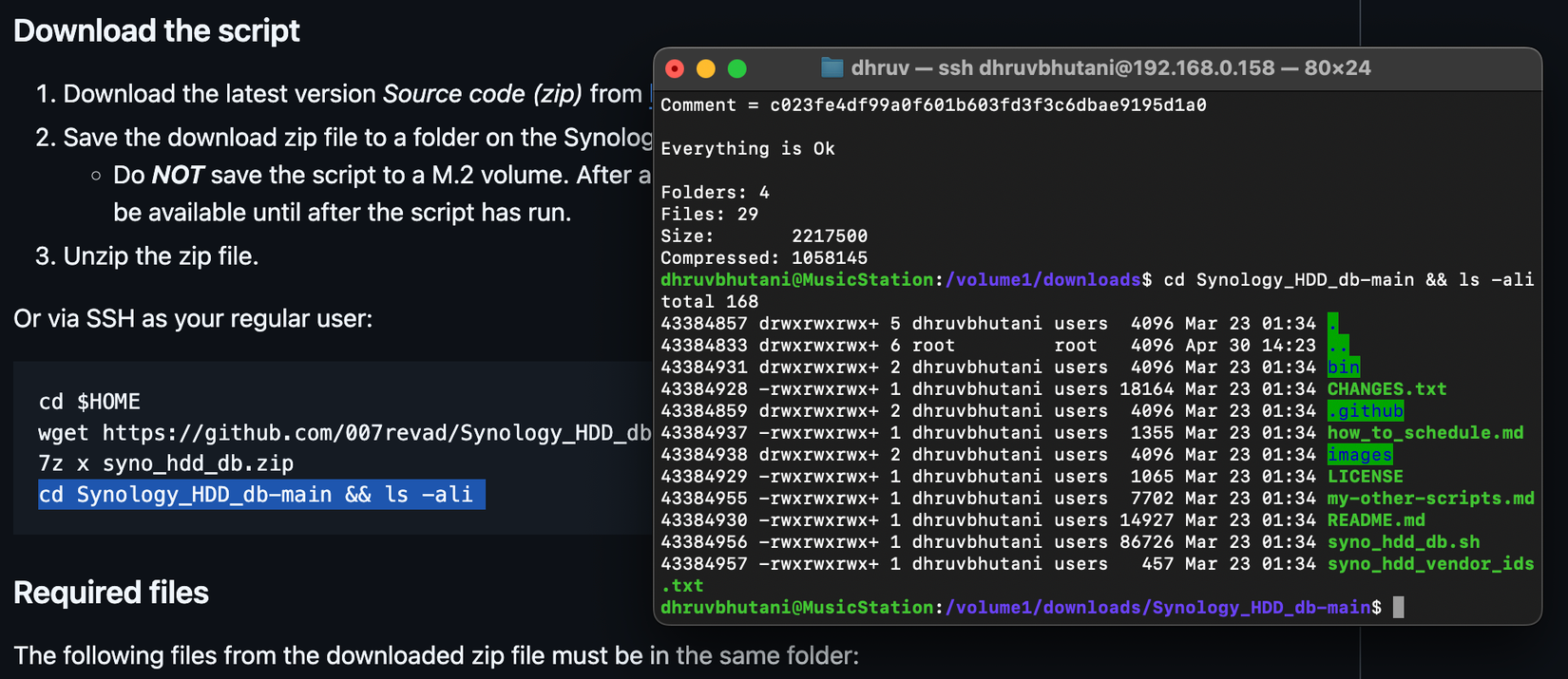Click the 'bin' directory entry in terminal listing
The height and width of the screenshot is (679, 1568).
[1344, 368]
